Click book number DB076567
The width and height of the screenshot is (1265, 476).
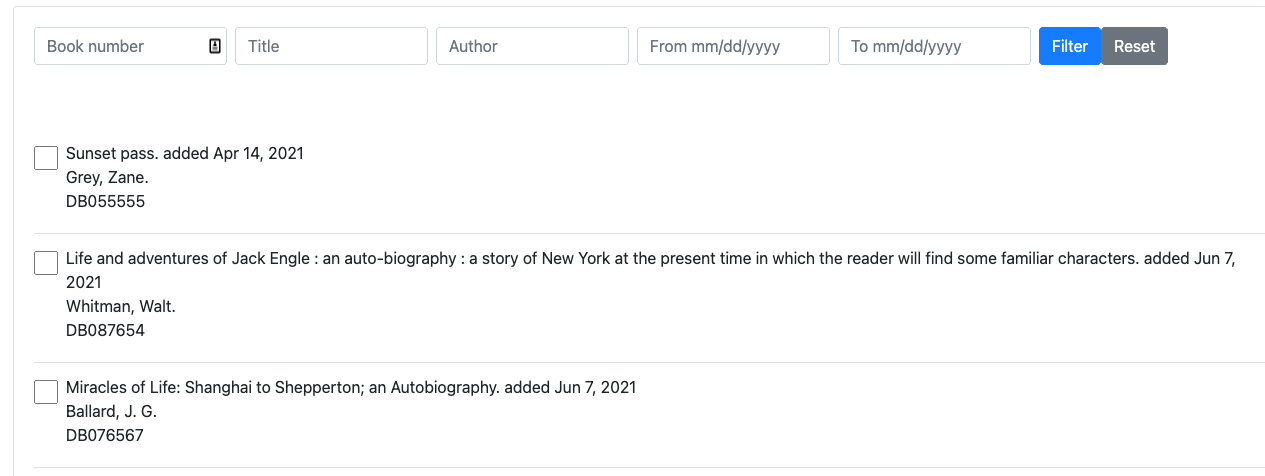coord(105,435)
